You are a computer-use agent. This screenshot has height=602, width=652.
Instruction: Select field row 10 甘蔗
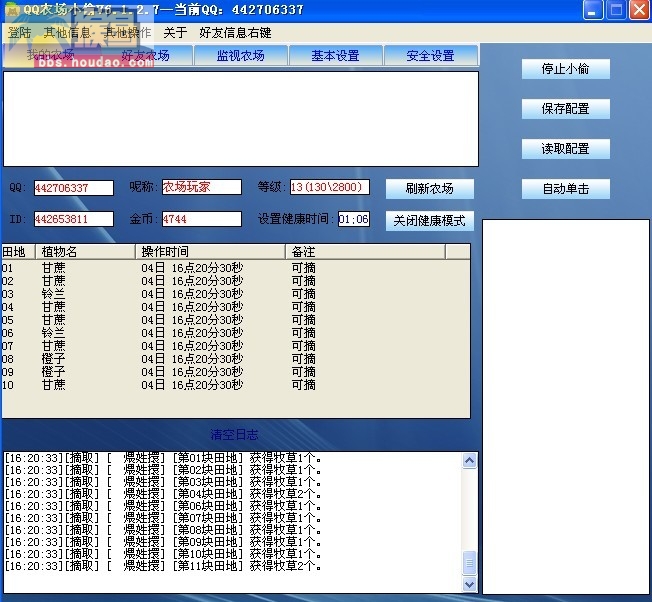[x=236, y=385]
